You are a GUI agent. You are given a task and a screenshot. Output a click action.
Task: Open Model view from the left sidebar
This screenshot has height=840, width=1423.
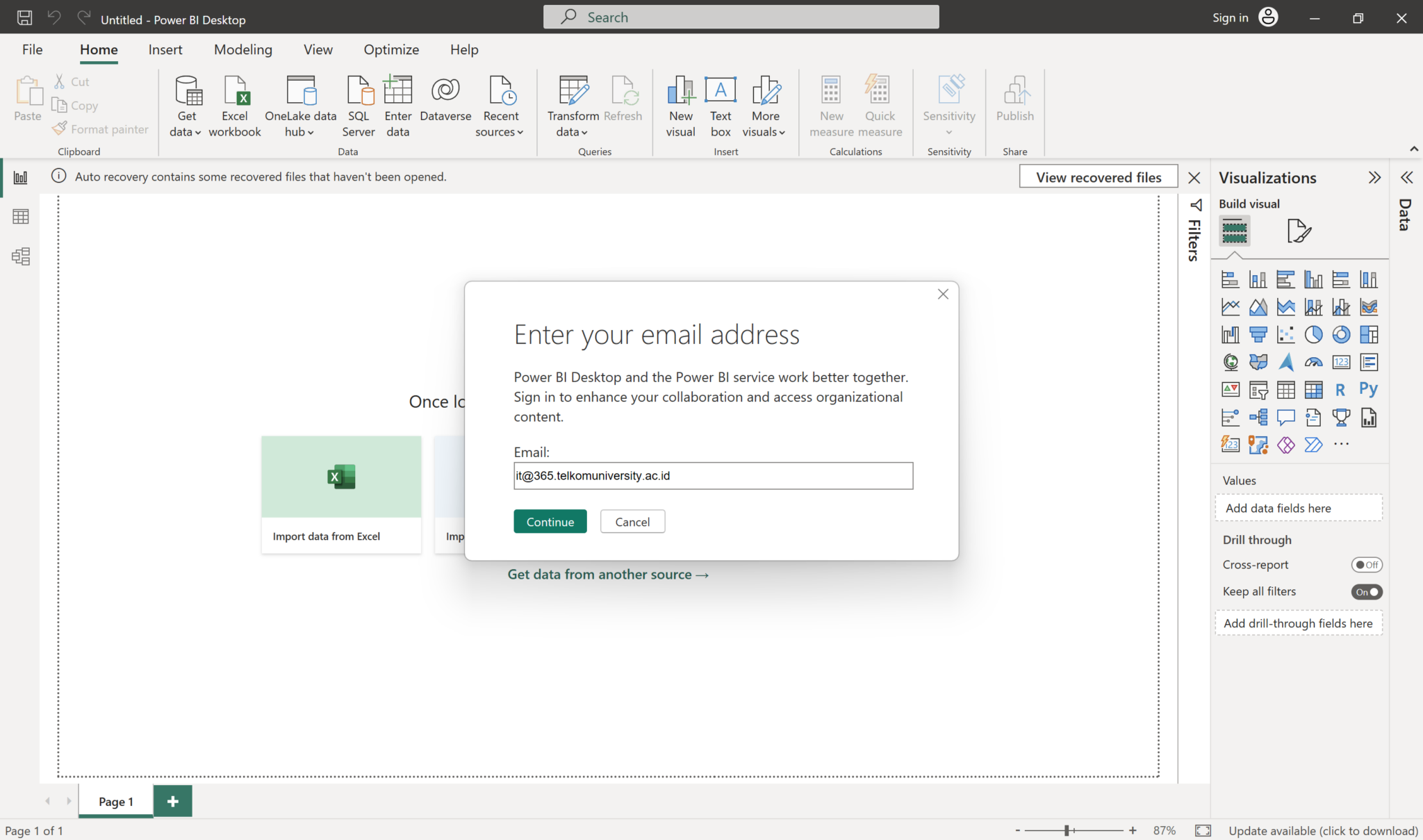click(x=20, y=256)
